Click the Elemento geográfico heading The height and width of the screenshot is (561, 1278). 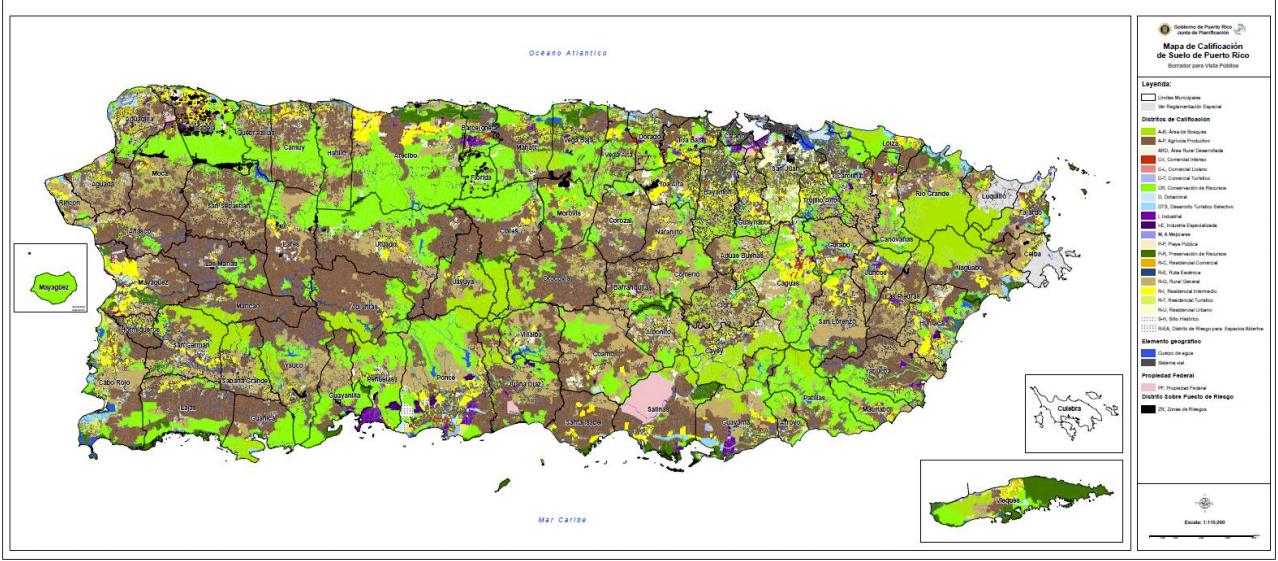(1173, 341)
